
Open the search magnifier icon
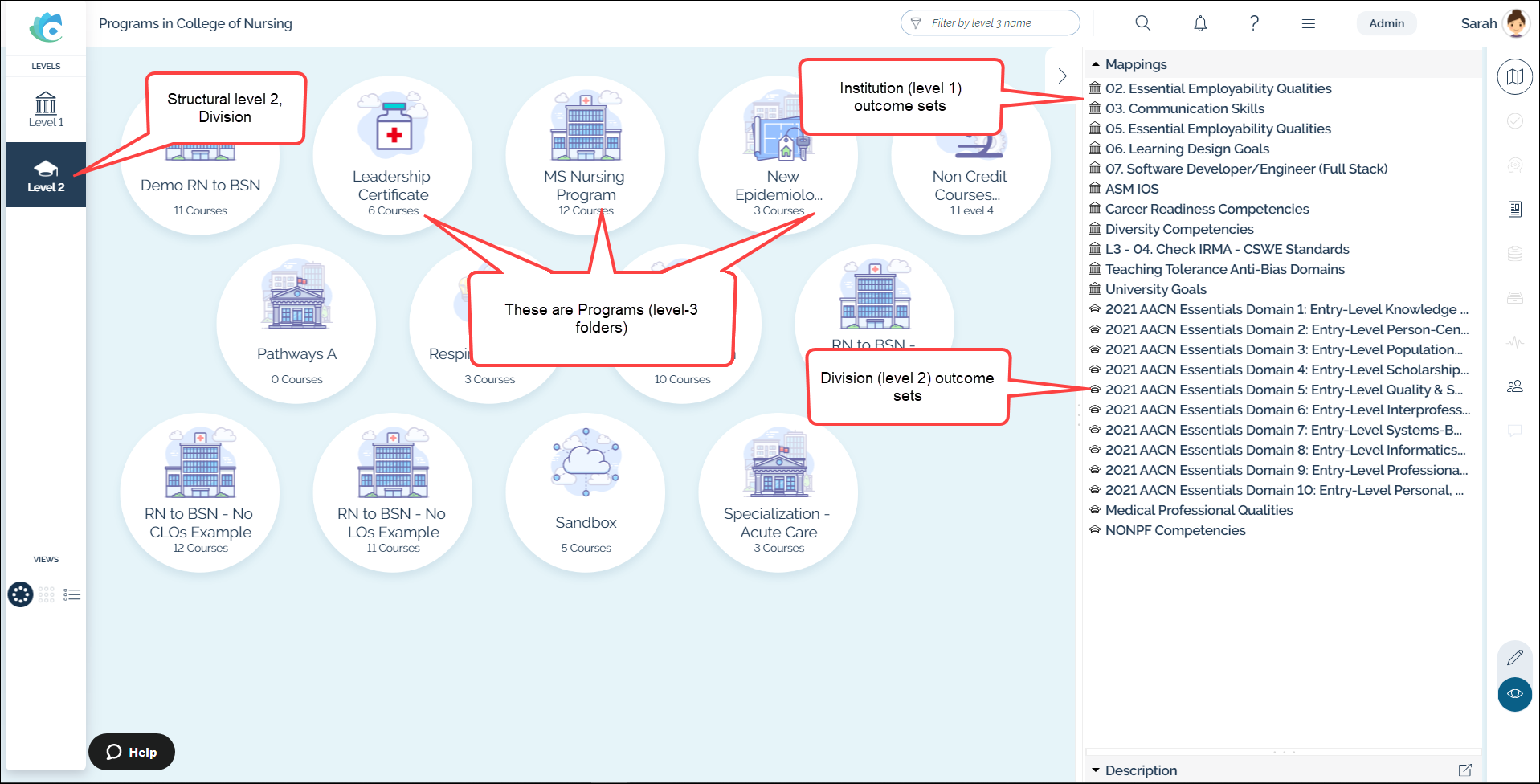pos(1142,23)
